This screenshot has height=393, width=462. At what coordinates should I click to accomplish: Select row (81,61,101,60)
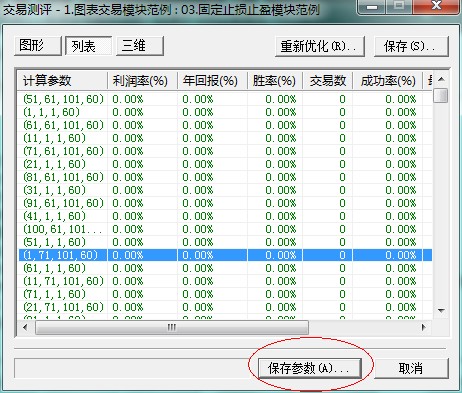(x=225, y=177)
